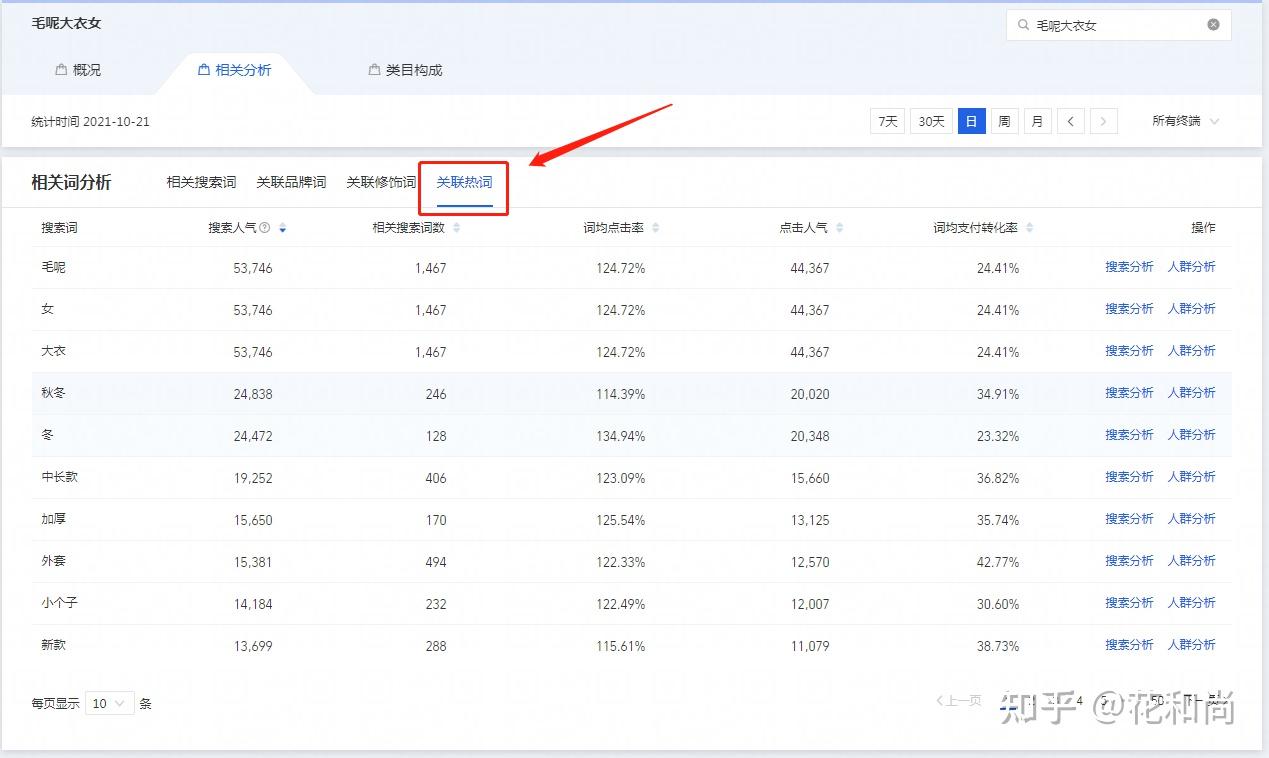Image resolution: width=1269 pixels, height=758 pixels.
Task: Click the search magnifier icon in search box
Action: click(x=1023, y=25)
